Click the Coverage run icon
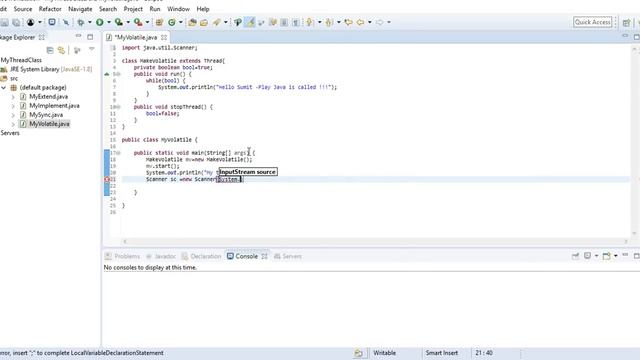Viewport: 640px width, 360px height. (x=119, y=22)
